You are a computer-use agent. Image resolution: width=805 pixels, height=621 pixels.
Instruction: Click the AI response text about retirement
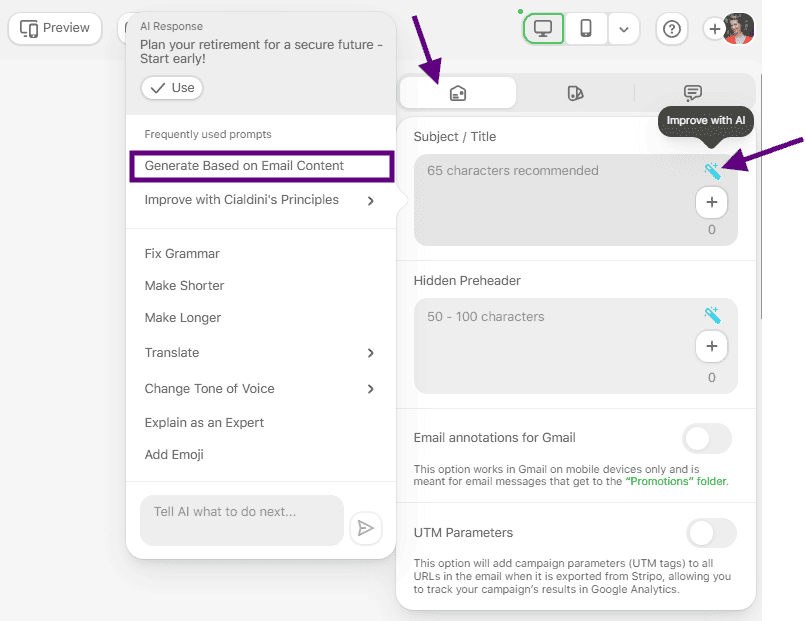pos(261,51)
